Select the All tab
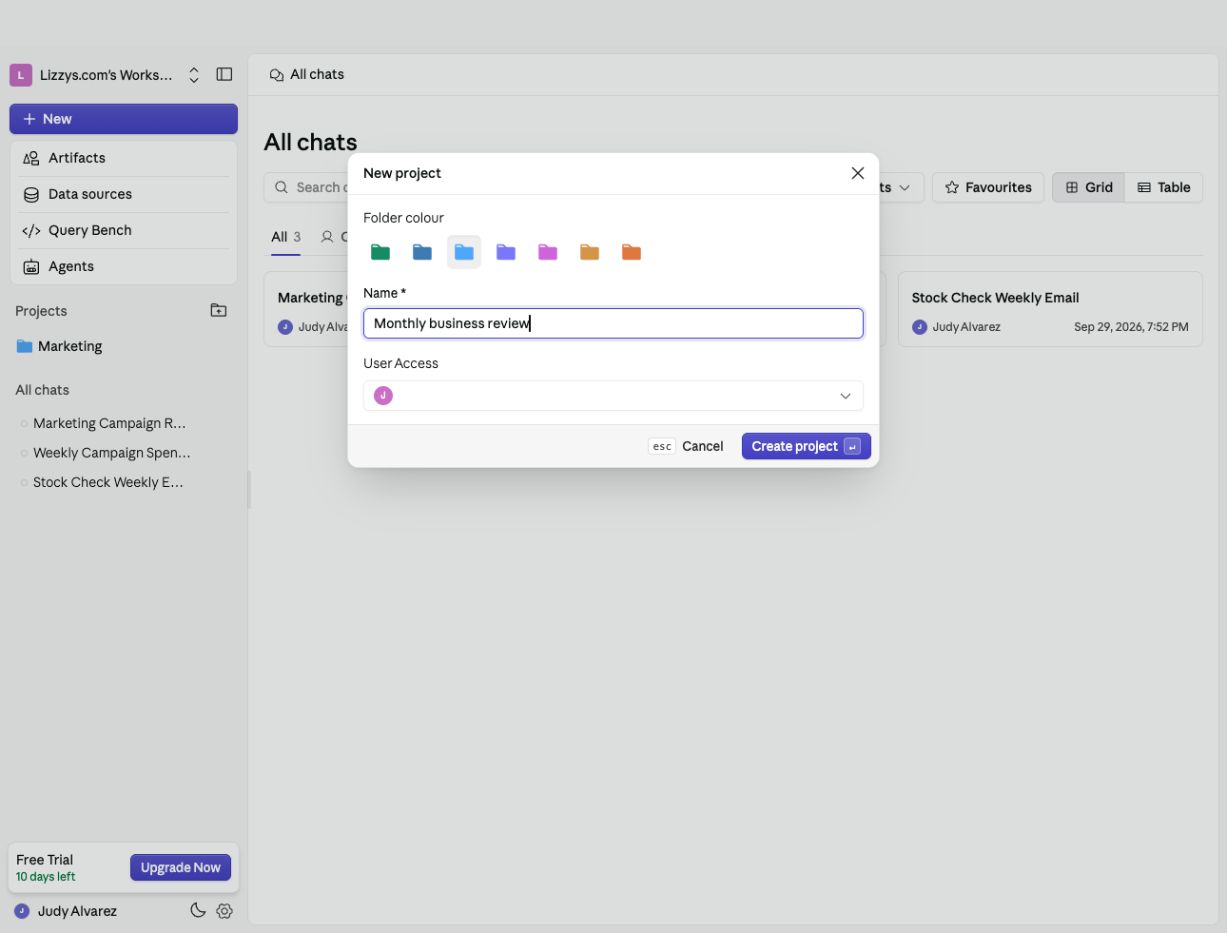 coord(285,237)
